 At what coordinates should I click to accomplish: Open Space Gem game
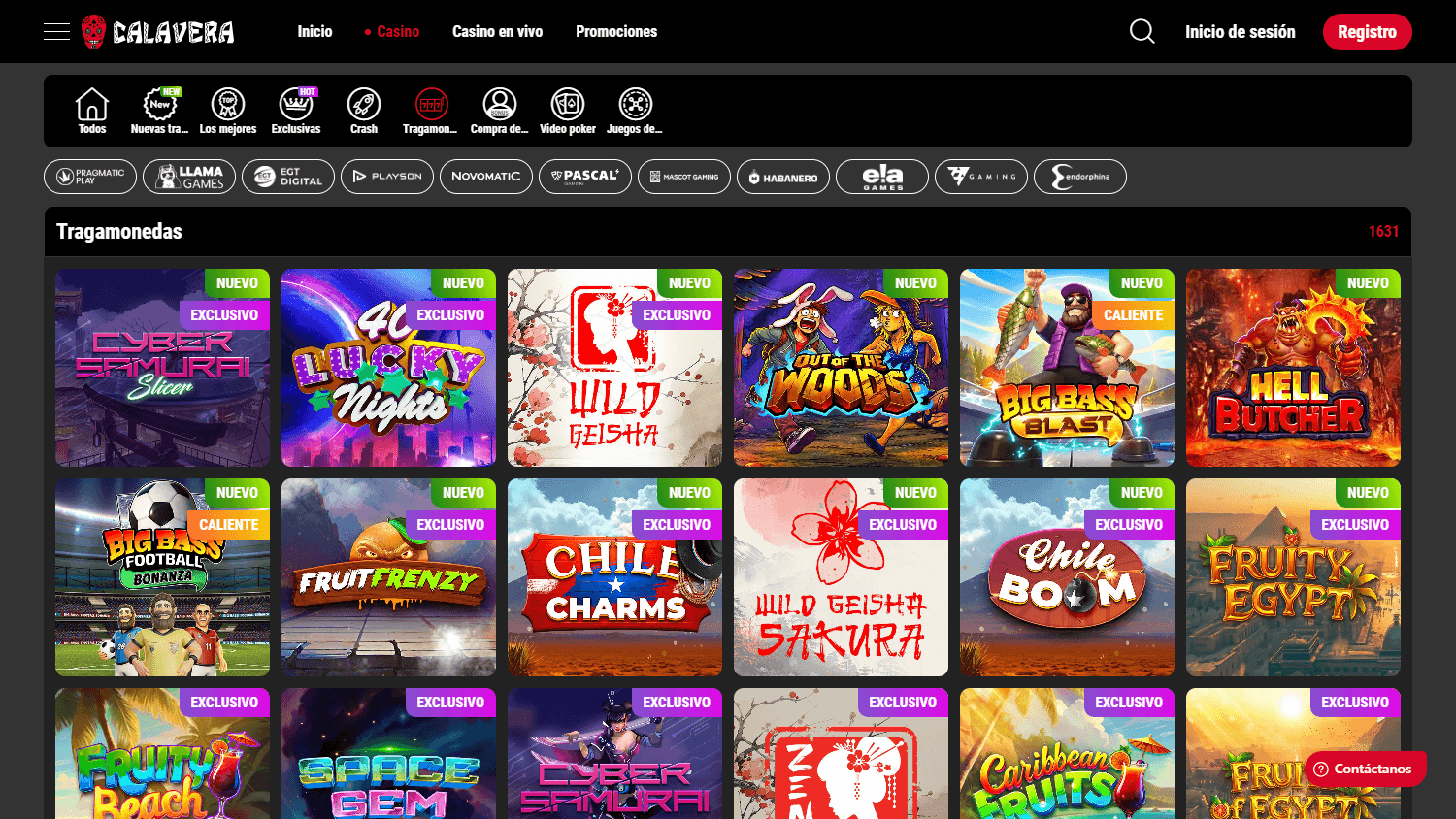[388, 754]
